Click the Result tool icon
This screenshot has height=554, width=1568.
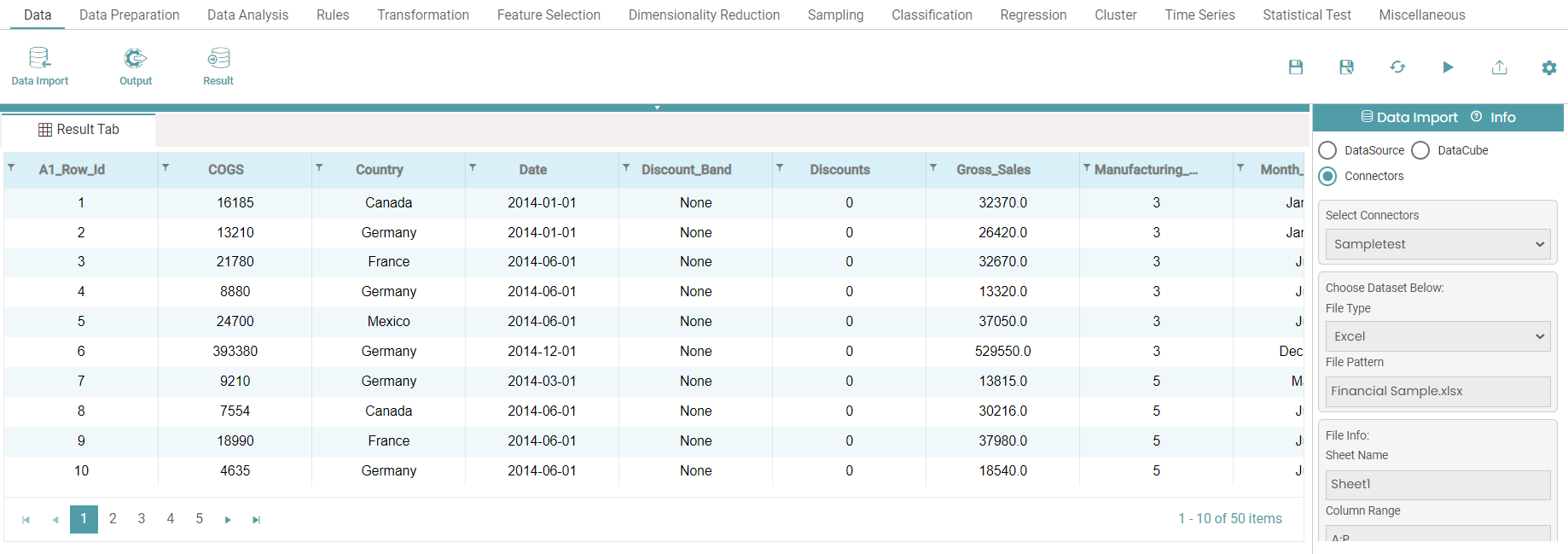[x=218, y=59]
